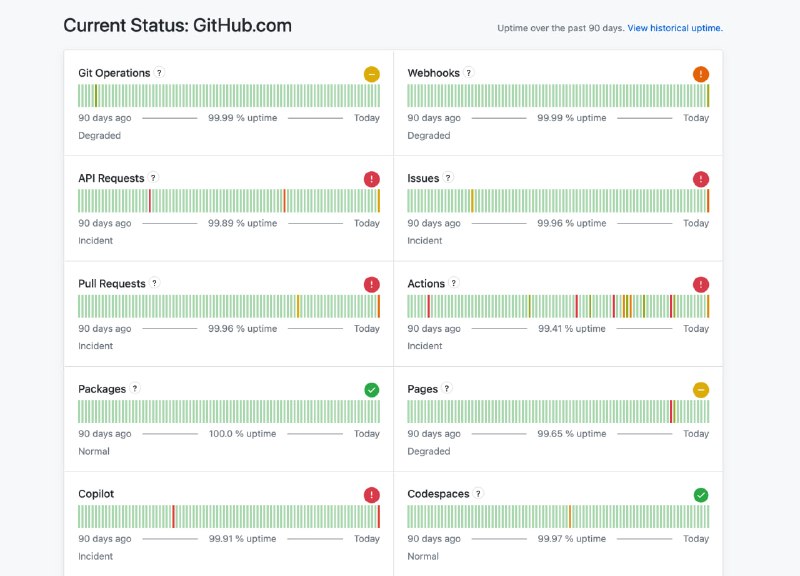Click the API Requests component title
The height and width of the screenshot is (576, 800).
pyautogui.click(x=111, y=178)
